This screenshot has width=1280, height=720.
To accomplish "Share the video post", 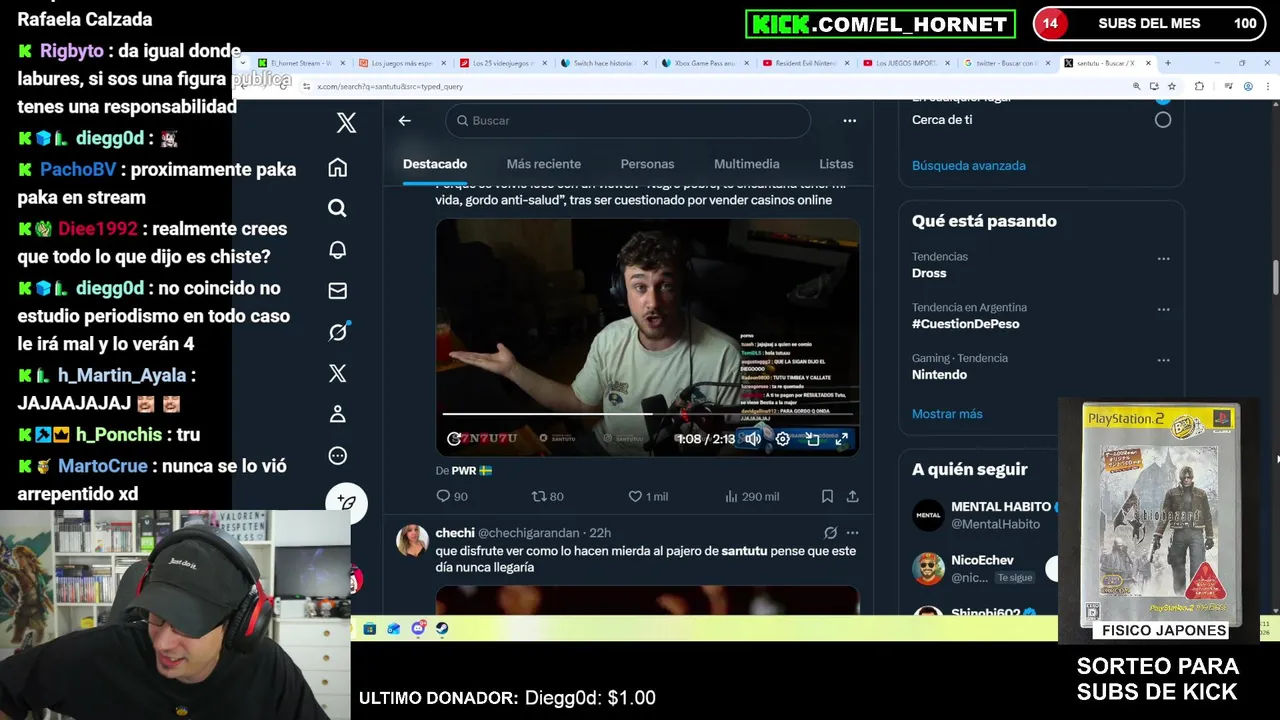I will pos(852,496).
